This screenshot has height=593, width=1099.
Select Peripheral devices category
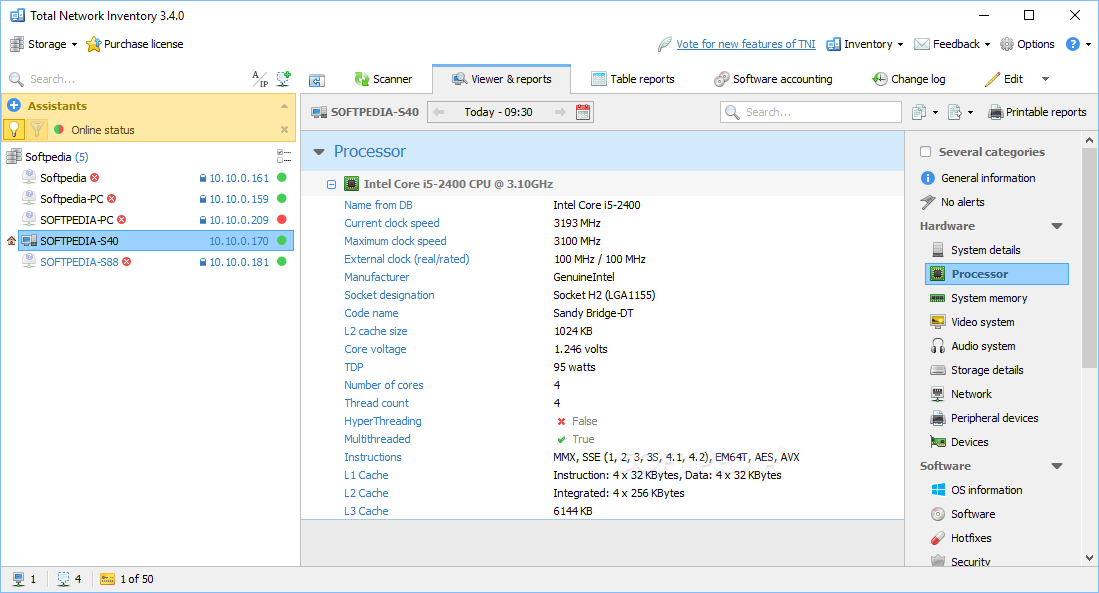(x=985, y=418)
